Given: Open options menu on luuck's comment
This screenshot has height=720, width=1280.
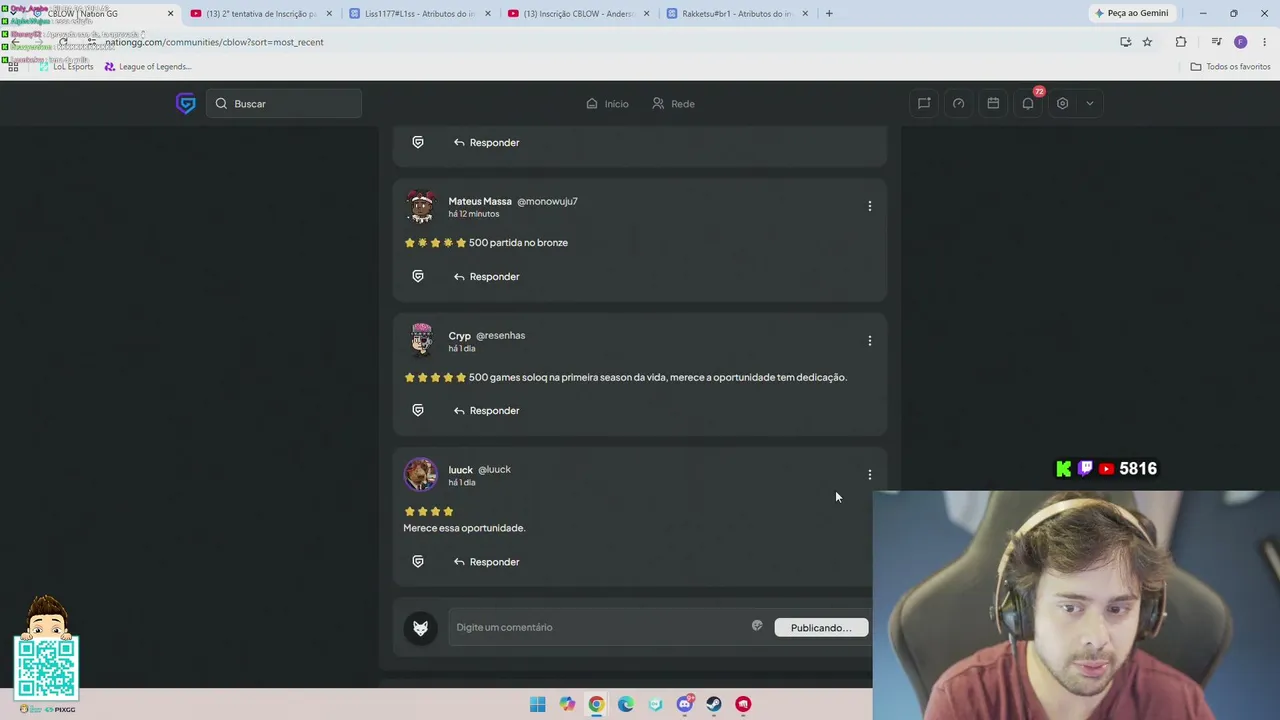Looking at the screenshot, I should tap(869, 474).
